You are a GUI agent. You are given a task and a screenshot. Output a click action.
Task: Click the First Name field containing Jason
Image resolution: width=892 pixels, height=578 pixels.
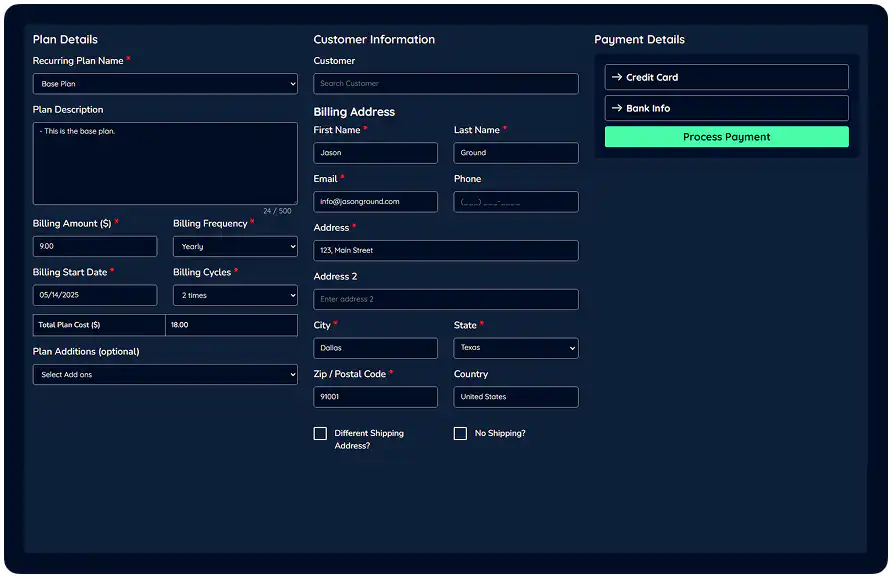tap(375, 152)
